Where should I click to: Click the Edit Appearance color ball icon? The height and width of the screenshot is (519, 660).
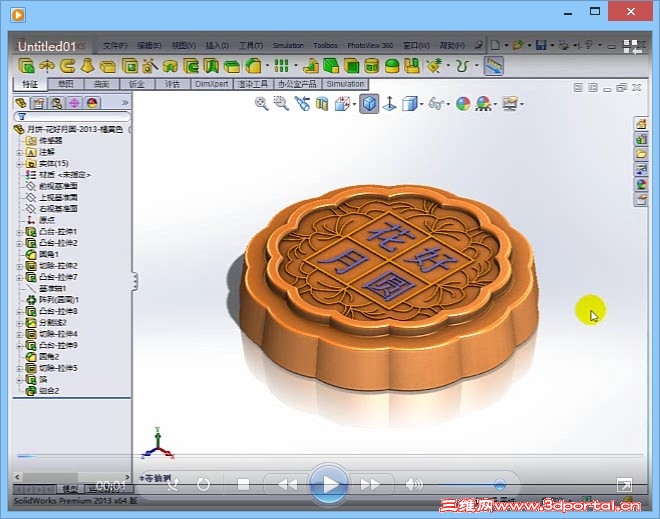point(463,104)
